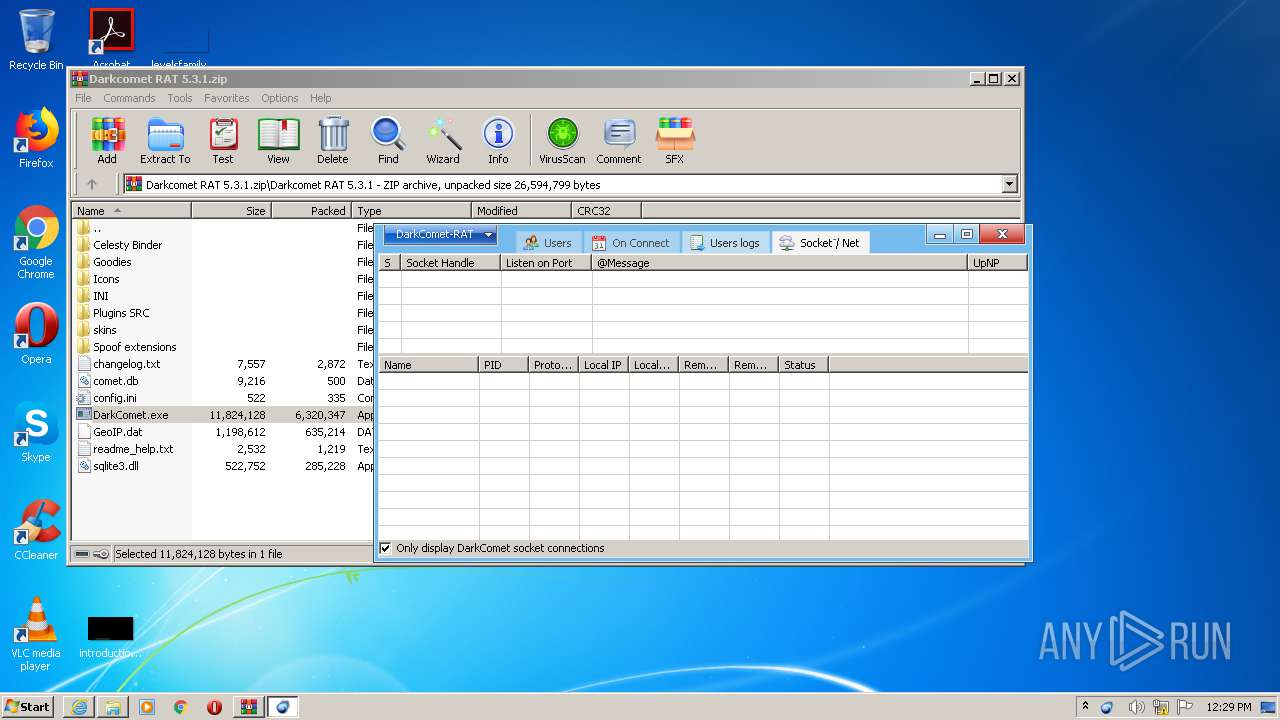Open the Commands menu
1280x720 pixels.
tap(129, 98)
